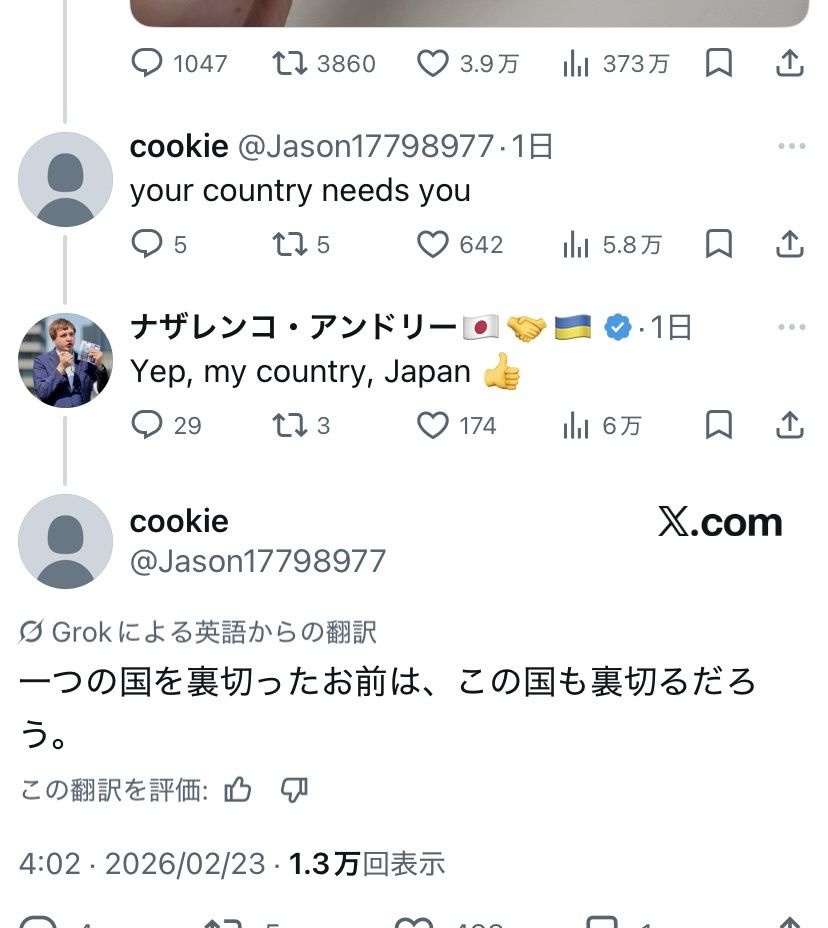Share the top post with 1047 replies

pyautogui.click(x=789, y=64)
